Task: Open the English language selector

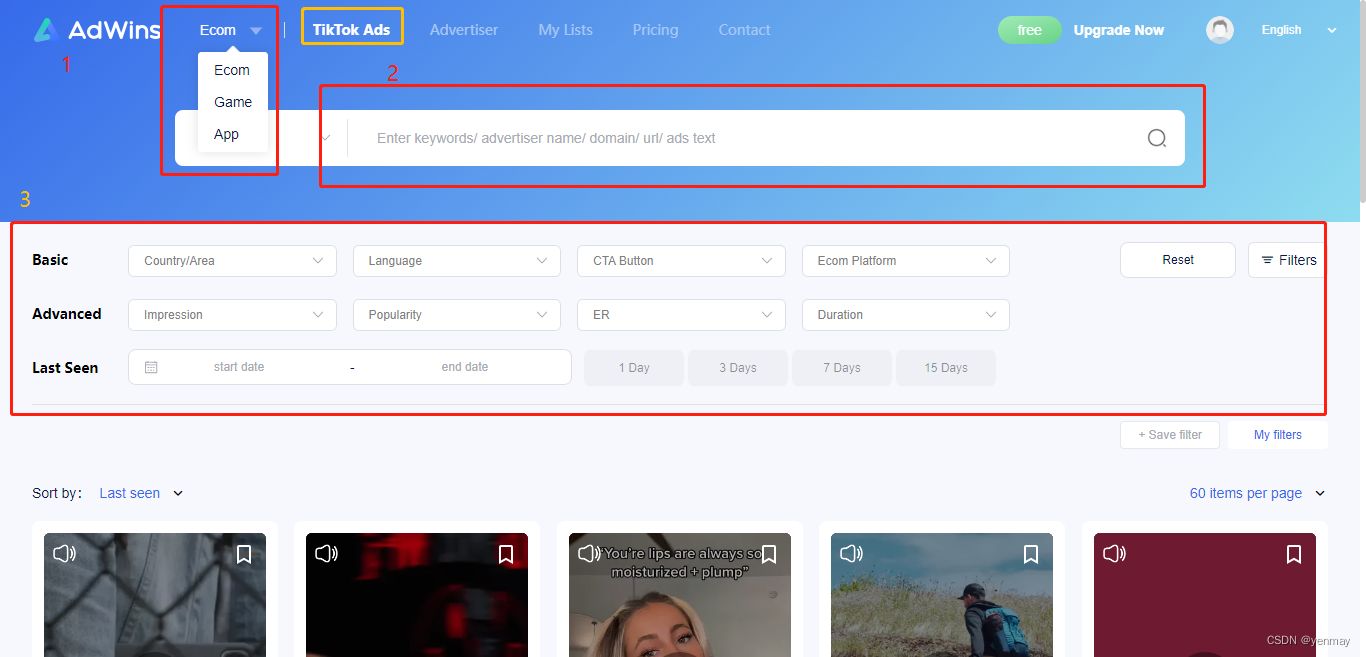Action: point(1298,30)
